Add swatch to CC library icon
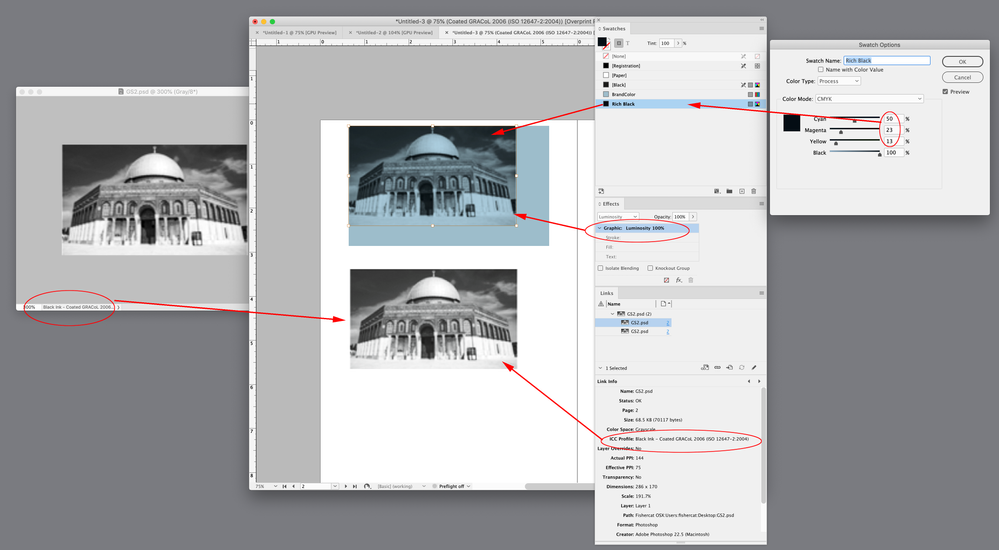The width and height of the screenshot is (999, 550). [x=601, y=191]
